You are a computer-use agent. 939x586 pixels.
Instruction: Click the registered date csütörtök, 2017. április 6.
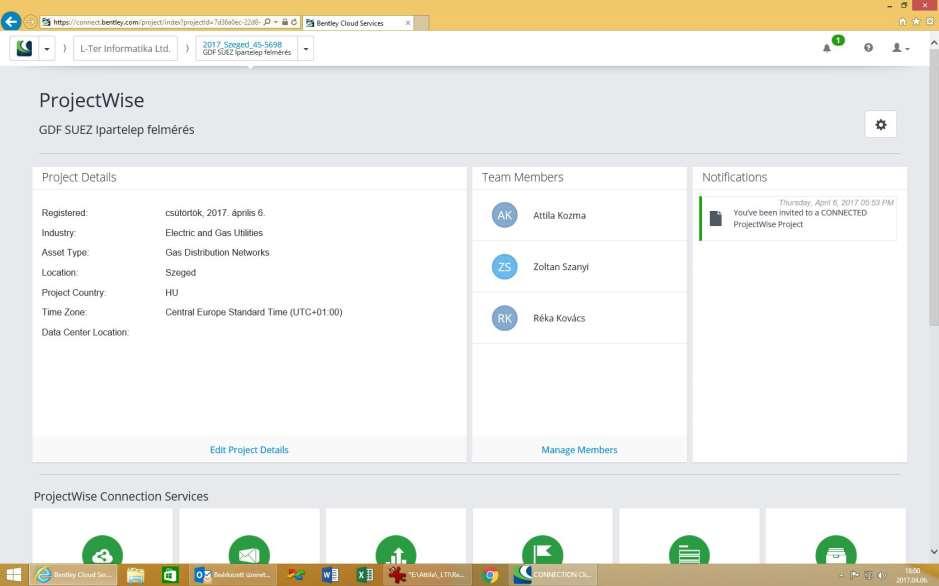215,212
